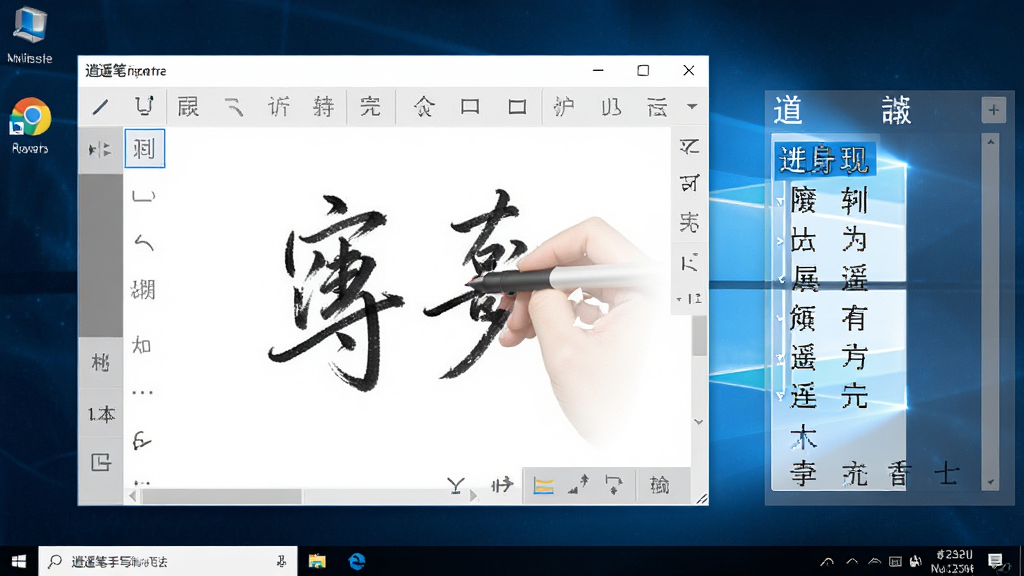1024x576 pixels.
Task: Expand the 属 遥 row arrow
Action: pos(780,280)
